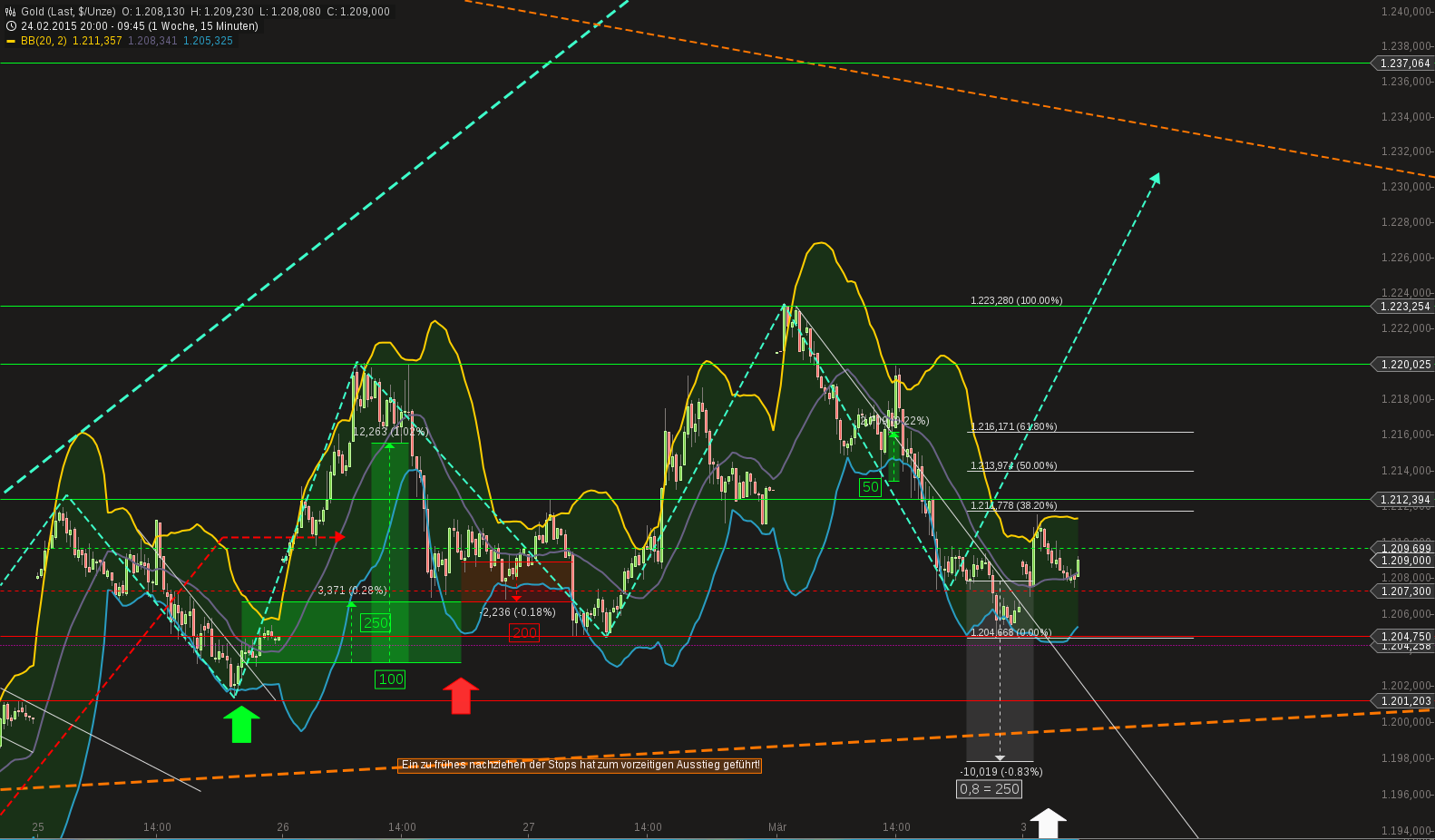Click the green box labeled 250
Image resolution: width=1435 pixels, height=840 pixels.
(x=376, y=622)
